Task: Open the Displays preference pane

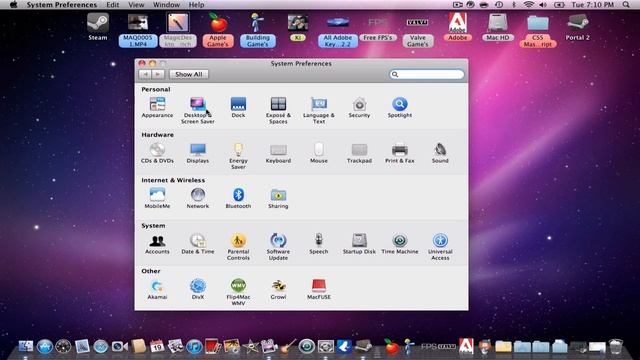Action: pos(198,153)
